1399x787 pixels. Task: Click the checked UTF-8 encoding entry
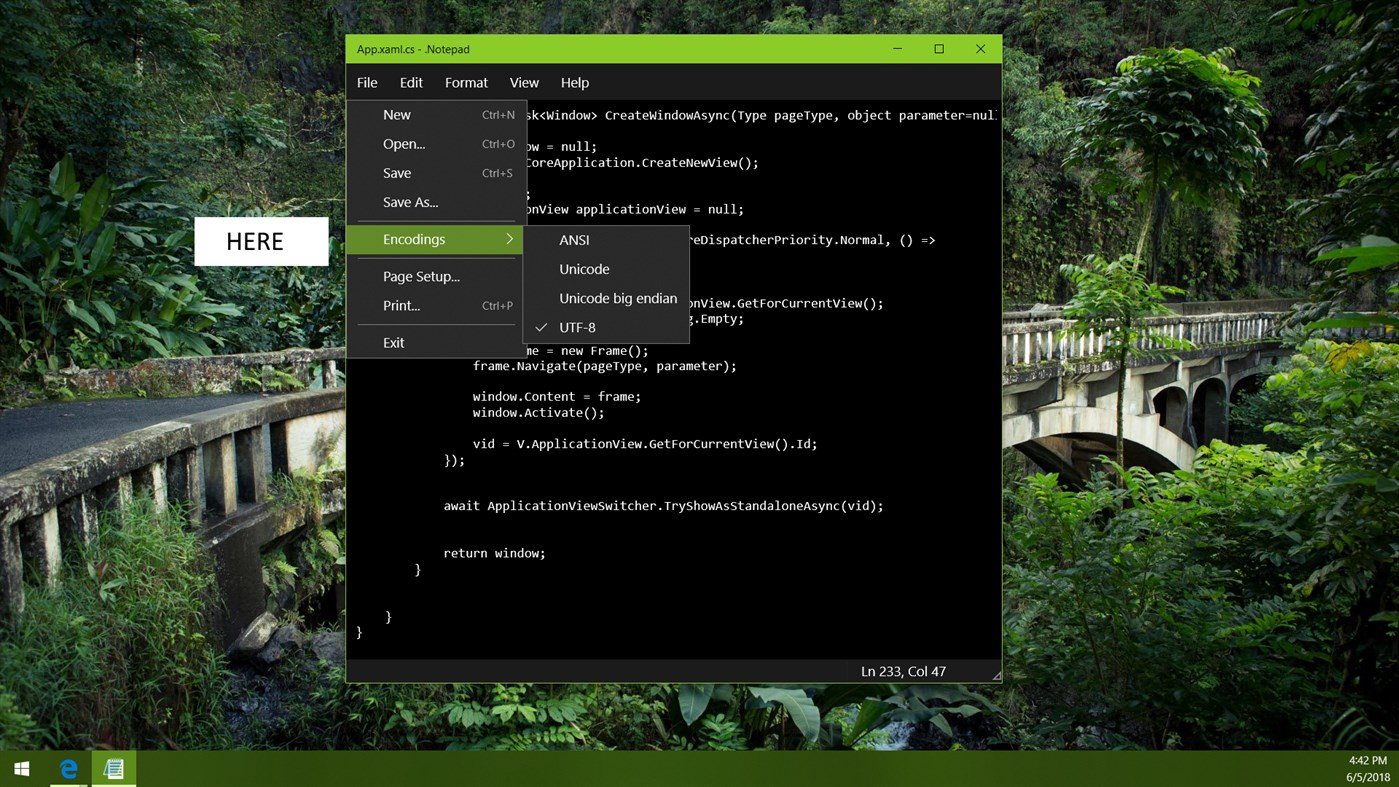[x=577, y=327]
